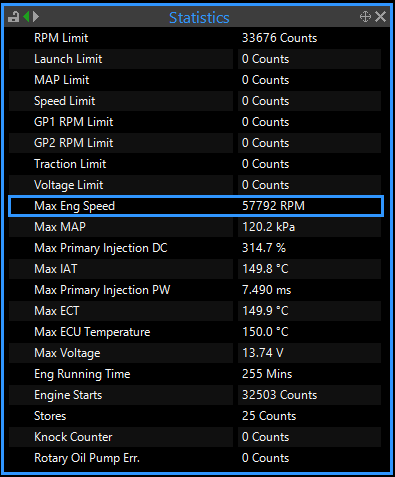This screenshot has width=395, height=477.
Task: Click the gray right arrow in header
Action: tap(36, 16)
